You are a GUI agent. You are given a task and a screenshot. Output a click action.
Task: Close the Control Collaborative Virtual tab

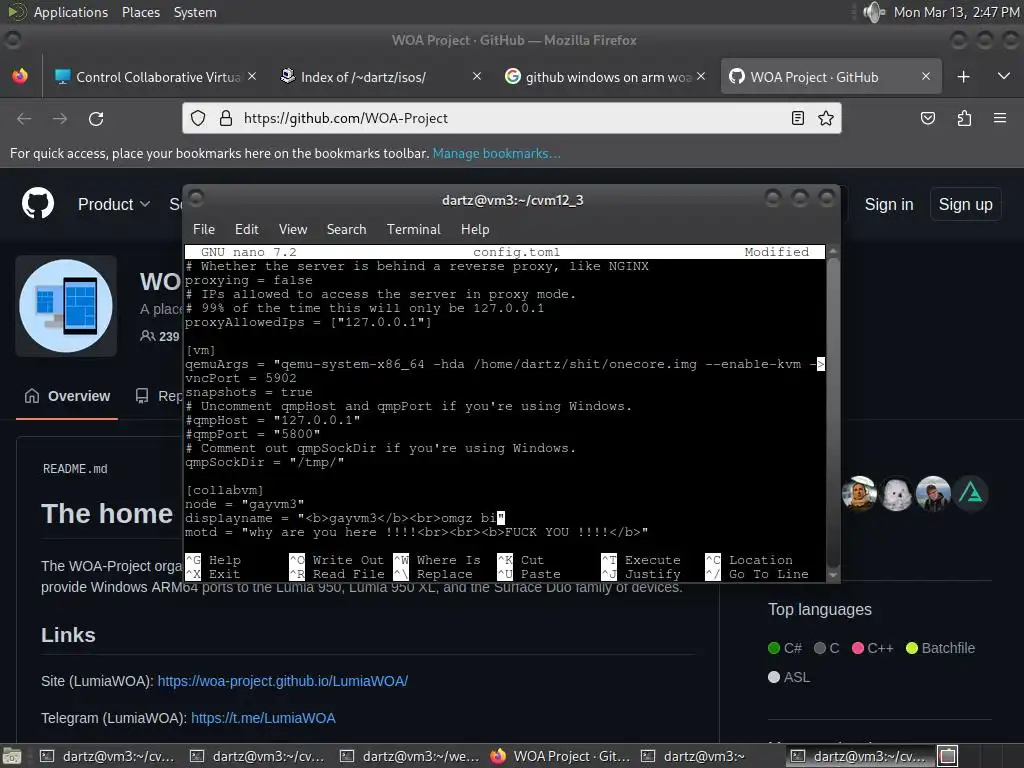(x=252, y=76)
